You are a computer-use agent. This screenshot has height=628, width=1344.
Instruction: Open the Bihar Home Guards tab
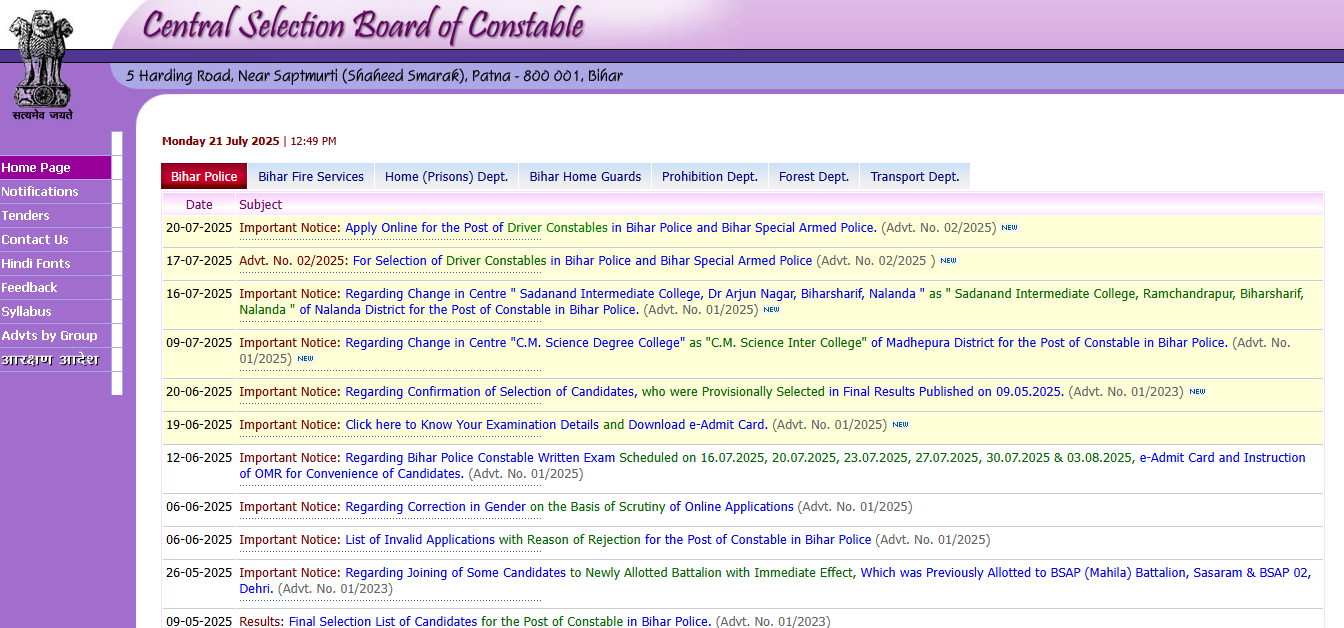[x=584, y=175]
